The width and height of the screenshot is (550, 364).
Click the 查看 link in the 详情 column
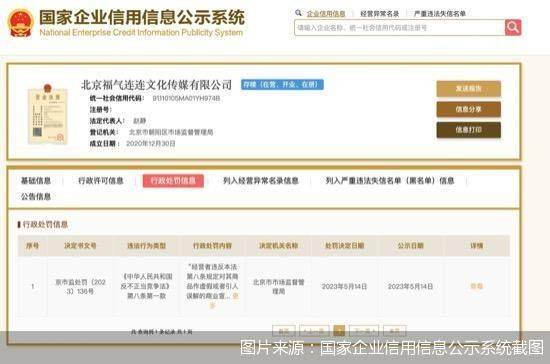point(476,287)
